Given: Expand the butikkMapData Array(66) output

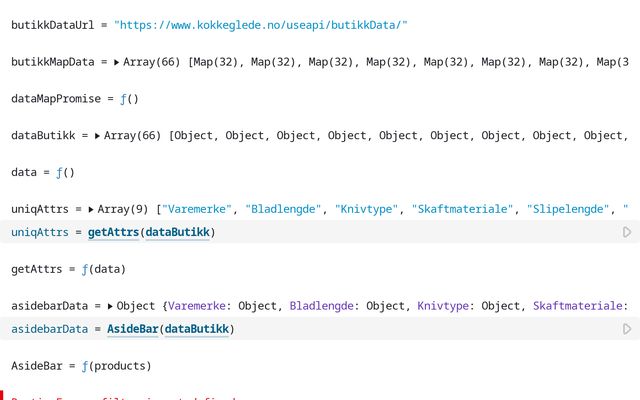Looking at the screenshot, I should click(117, 62).
